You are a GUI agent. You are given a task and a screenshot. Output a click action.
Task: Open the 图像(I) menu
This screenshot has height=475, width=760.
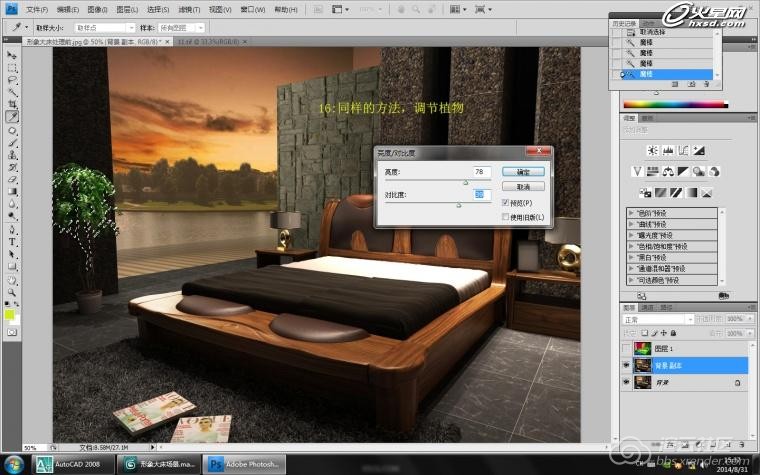(x=96, y=9)
